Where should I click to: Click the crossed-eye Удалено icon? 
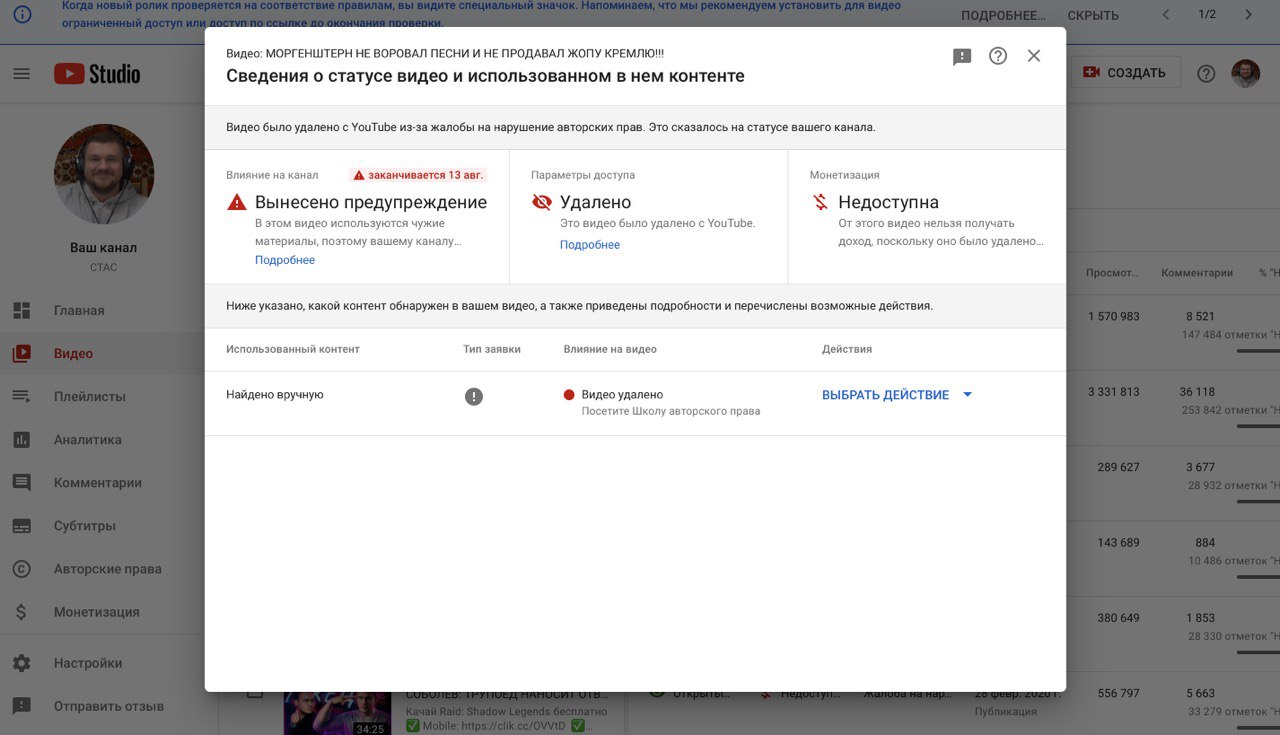[542, 202]
